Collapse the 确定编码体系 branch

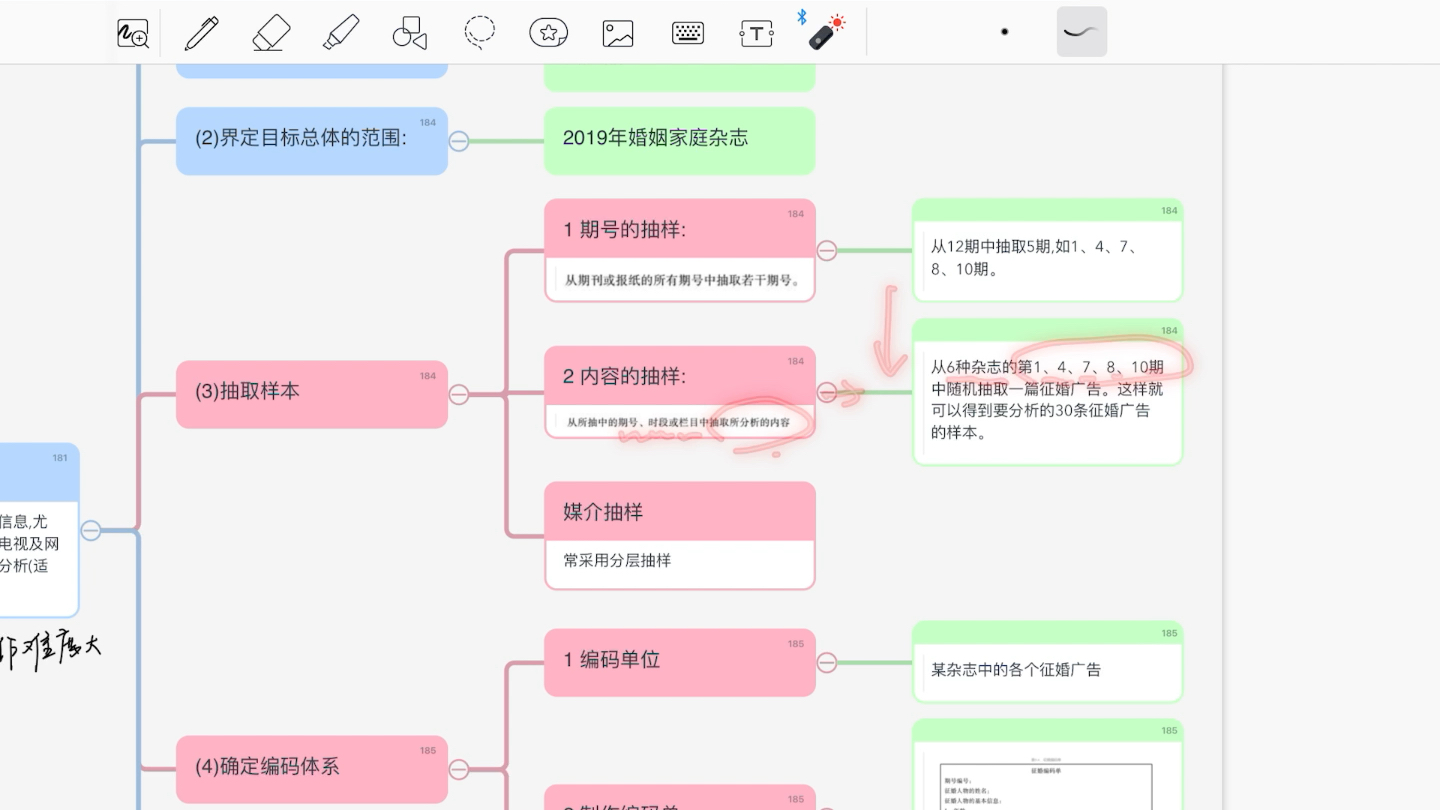coord(458,769)
